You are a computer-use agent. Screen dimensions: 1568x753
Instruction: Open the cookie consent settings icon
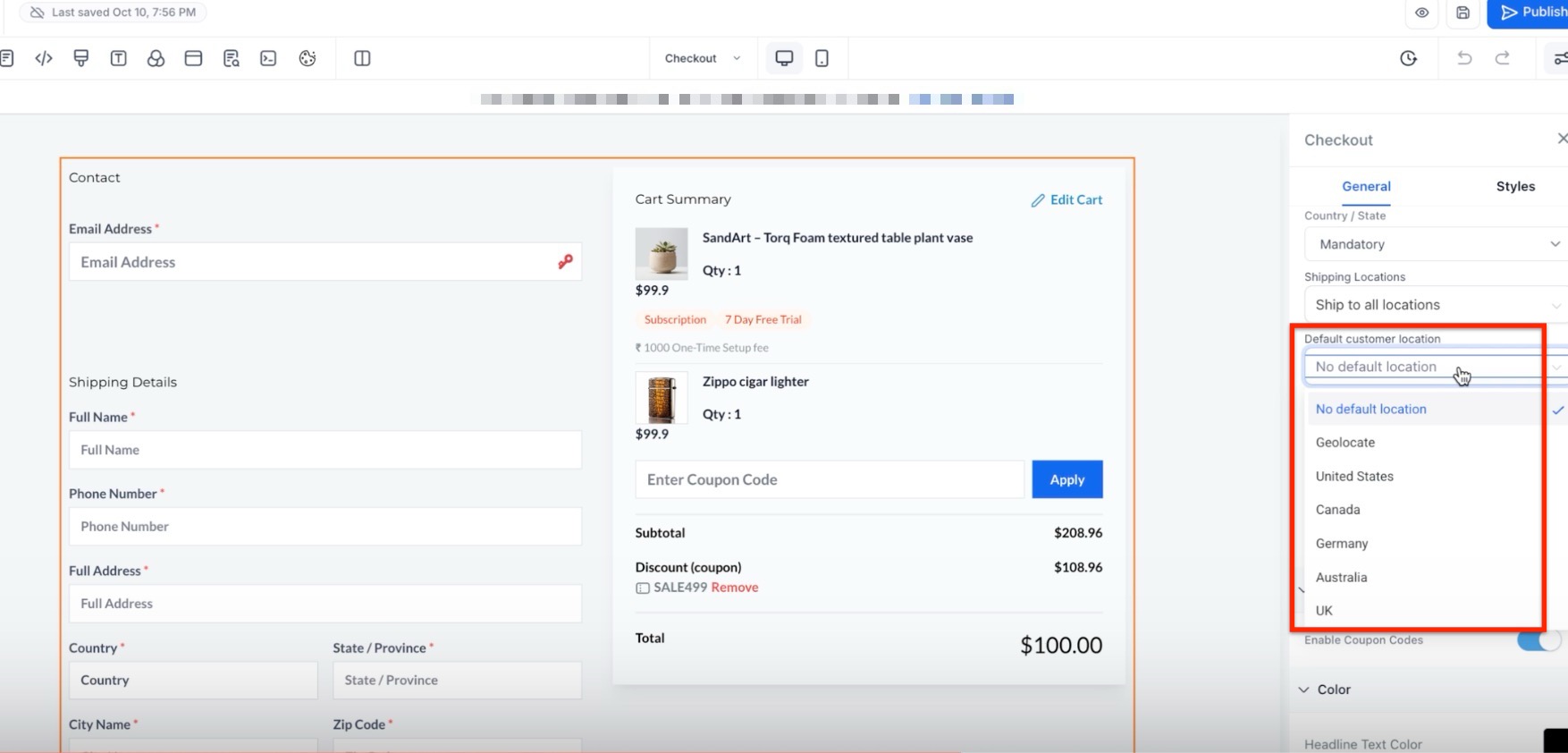[x=308, y=59]
